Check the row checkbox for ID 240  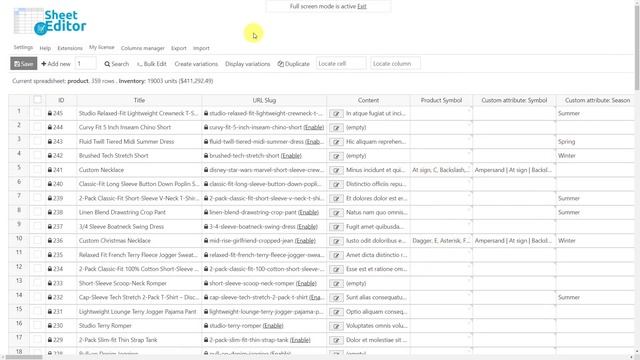click(38, 184)
